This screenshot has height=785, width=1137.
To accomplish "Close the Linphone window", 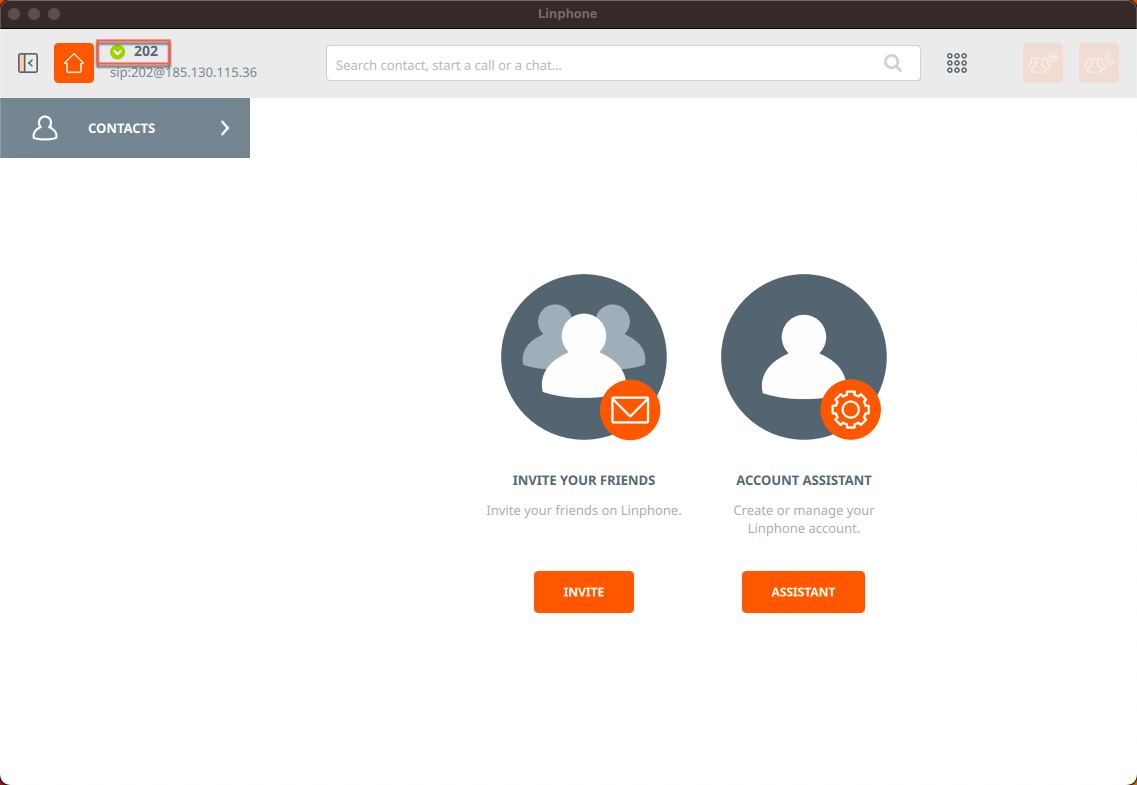I will (x=14, y=14).
